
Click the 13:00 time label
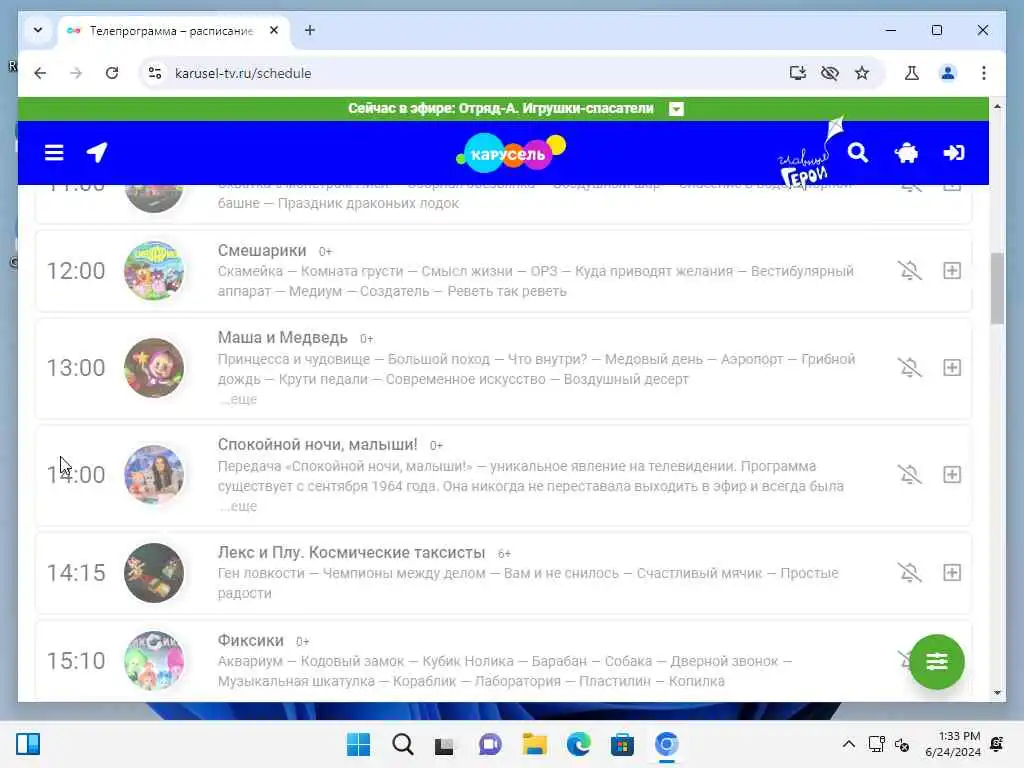[x=76, y=368]
